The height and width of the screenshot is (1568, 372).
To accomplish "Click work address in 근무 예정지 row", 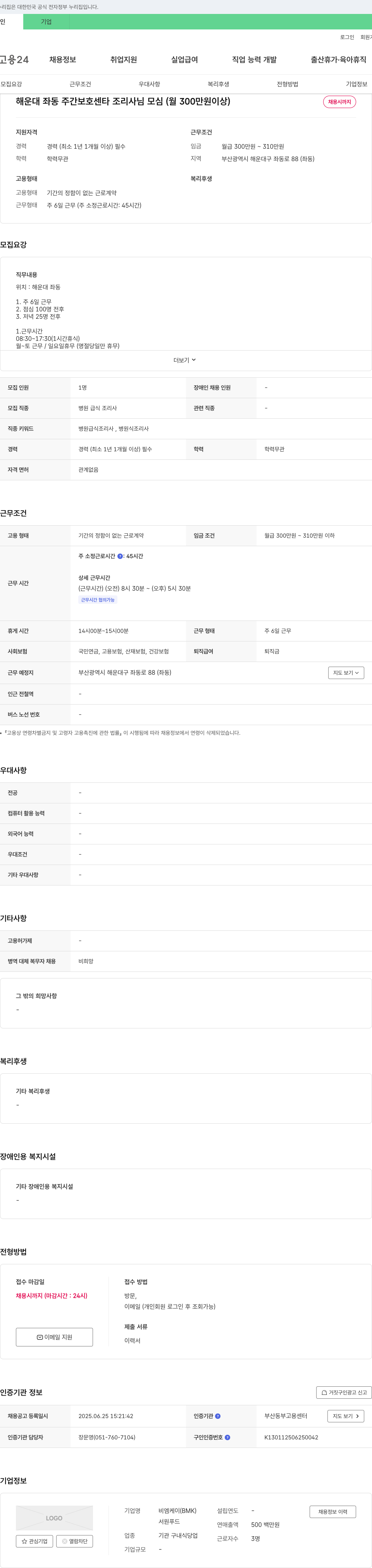I will pyautogui.click(x=125, y=673).
